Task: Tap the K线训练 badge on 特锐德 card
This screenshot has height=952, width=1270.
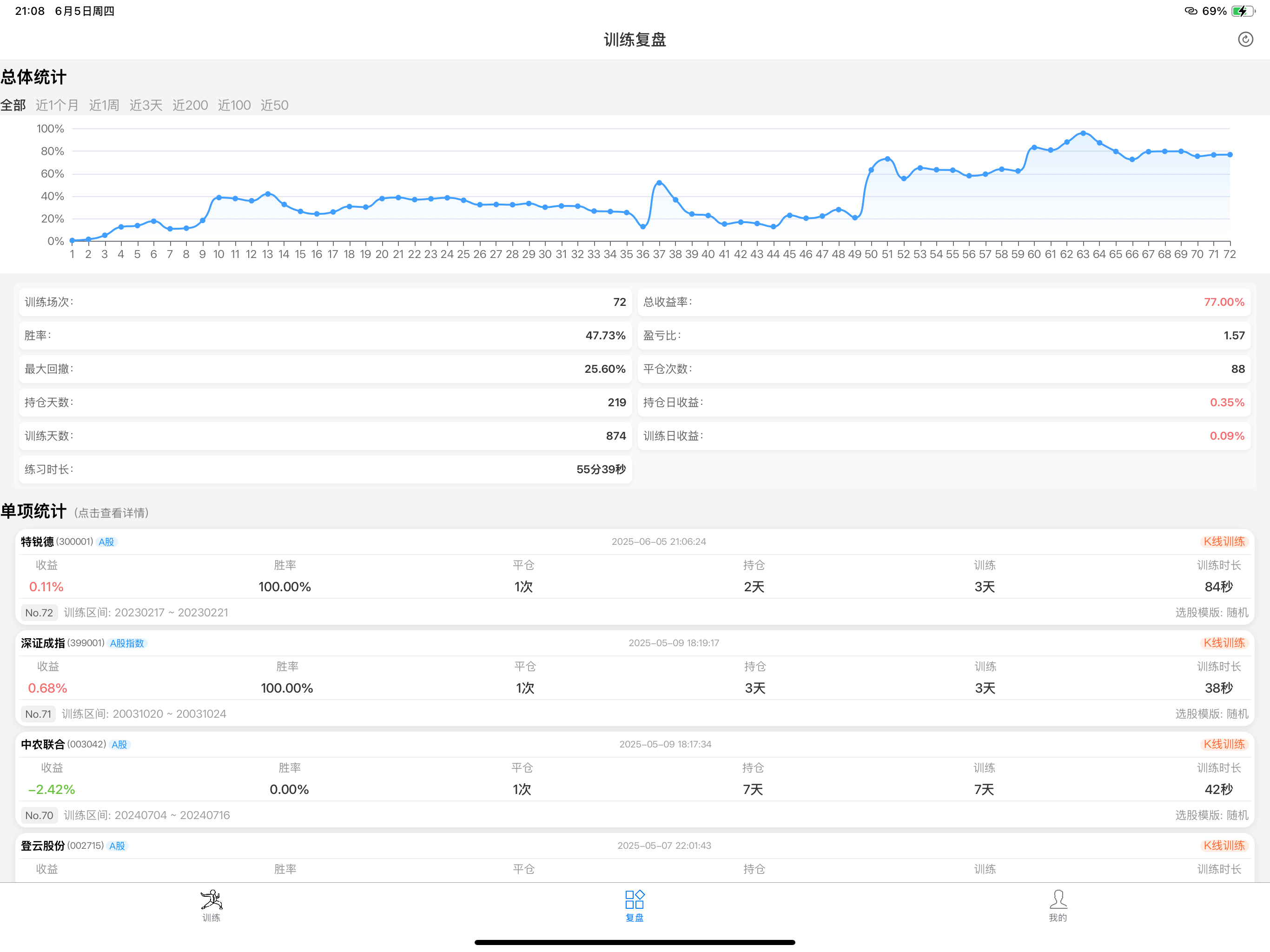Action: 1224,542
